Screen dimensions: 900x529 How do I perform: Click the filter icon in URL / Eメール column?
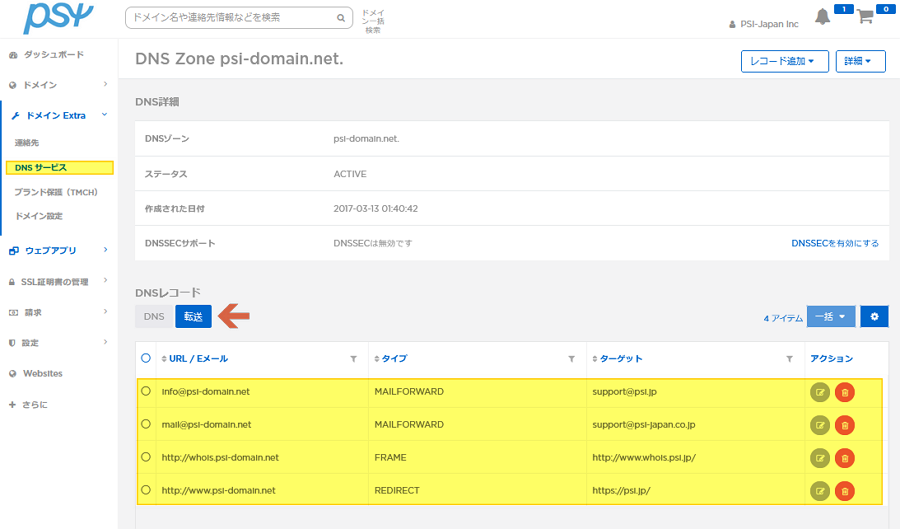point(354,359)
